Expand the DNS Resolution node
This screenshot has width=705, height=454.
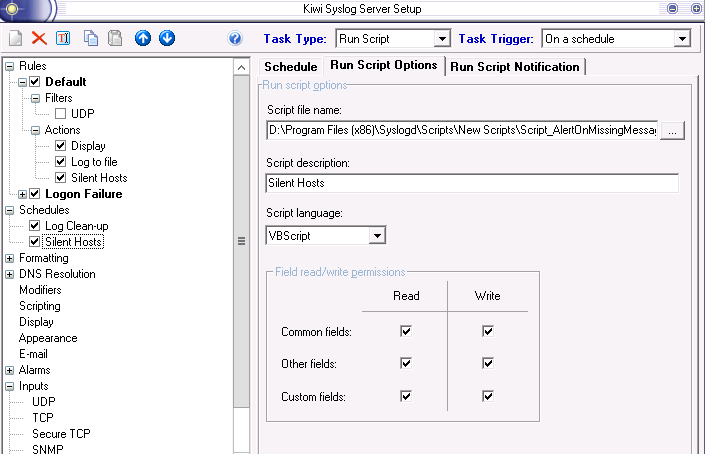click(x=9, y=274)
